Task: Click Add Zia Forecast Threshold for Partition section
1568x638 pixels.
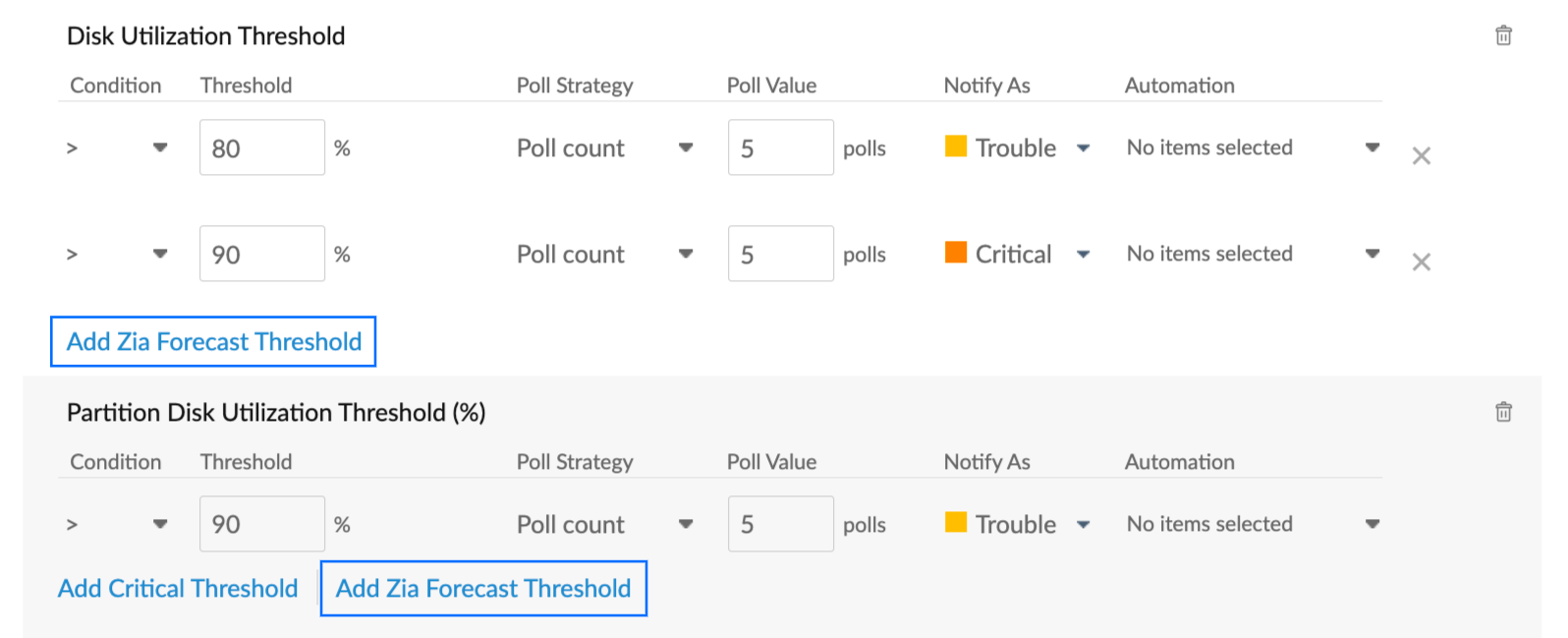Action: [x=482, y=588]
